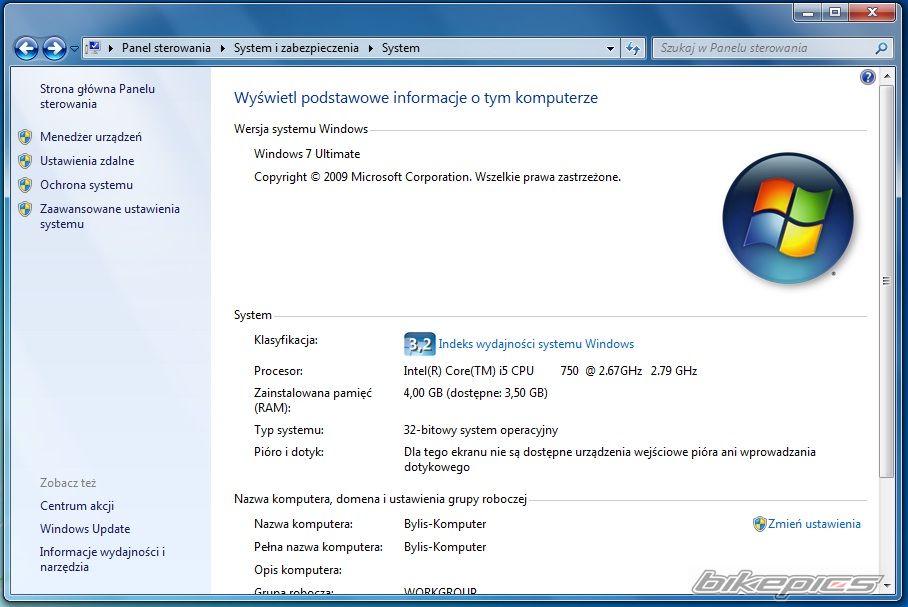908x607 pixels.
Task: Click the 3,2 performance score badge
Action: tap(419, 344)
